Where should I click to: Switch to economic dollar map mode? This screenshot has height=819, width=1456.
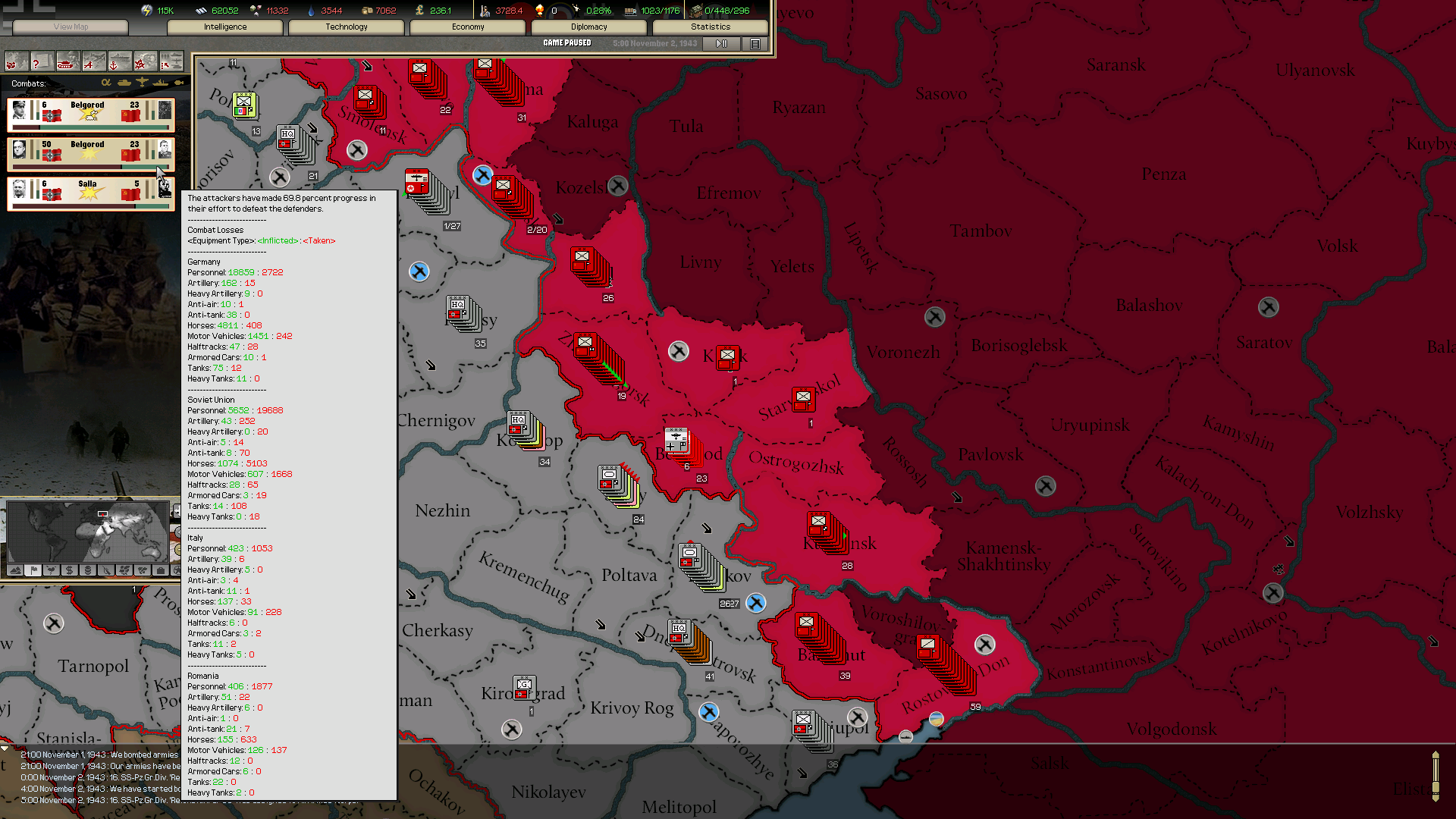click(x=70, y=570)
